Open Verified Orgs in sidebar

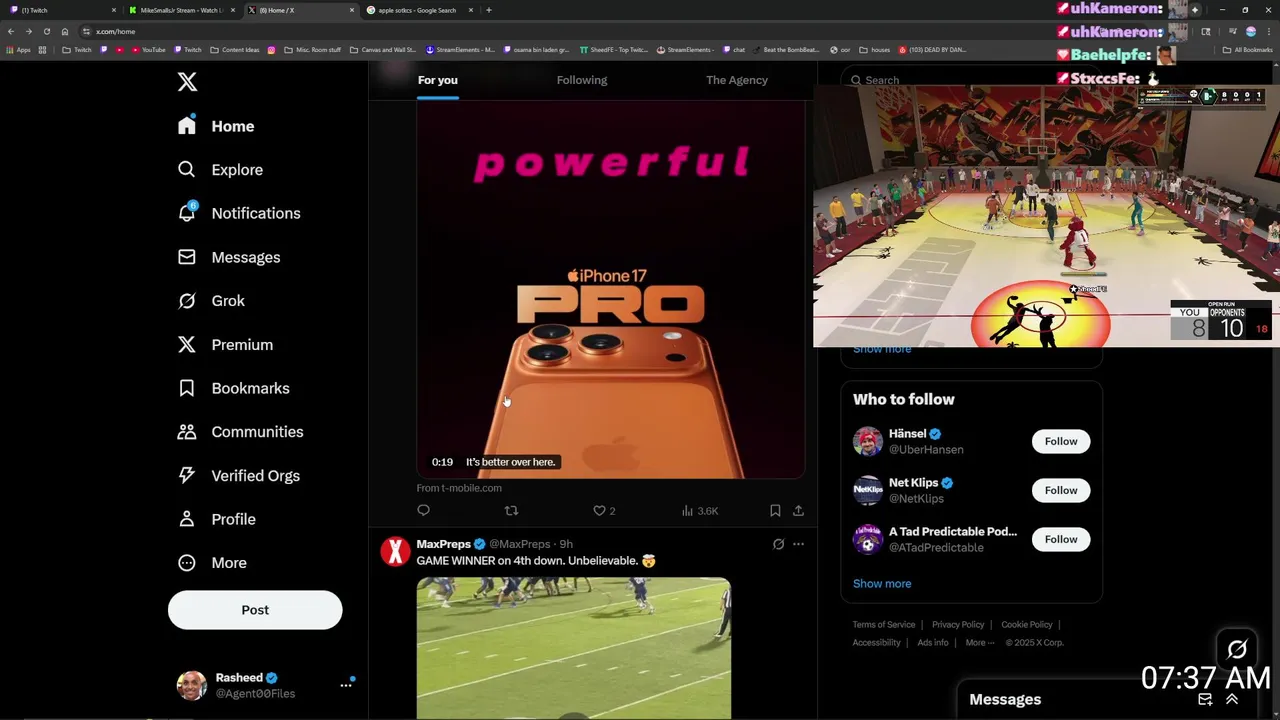pyautogui.click(x=238, y=476)
